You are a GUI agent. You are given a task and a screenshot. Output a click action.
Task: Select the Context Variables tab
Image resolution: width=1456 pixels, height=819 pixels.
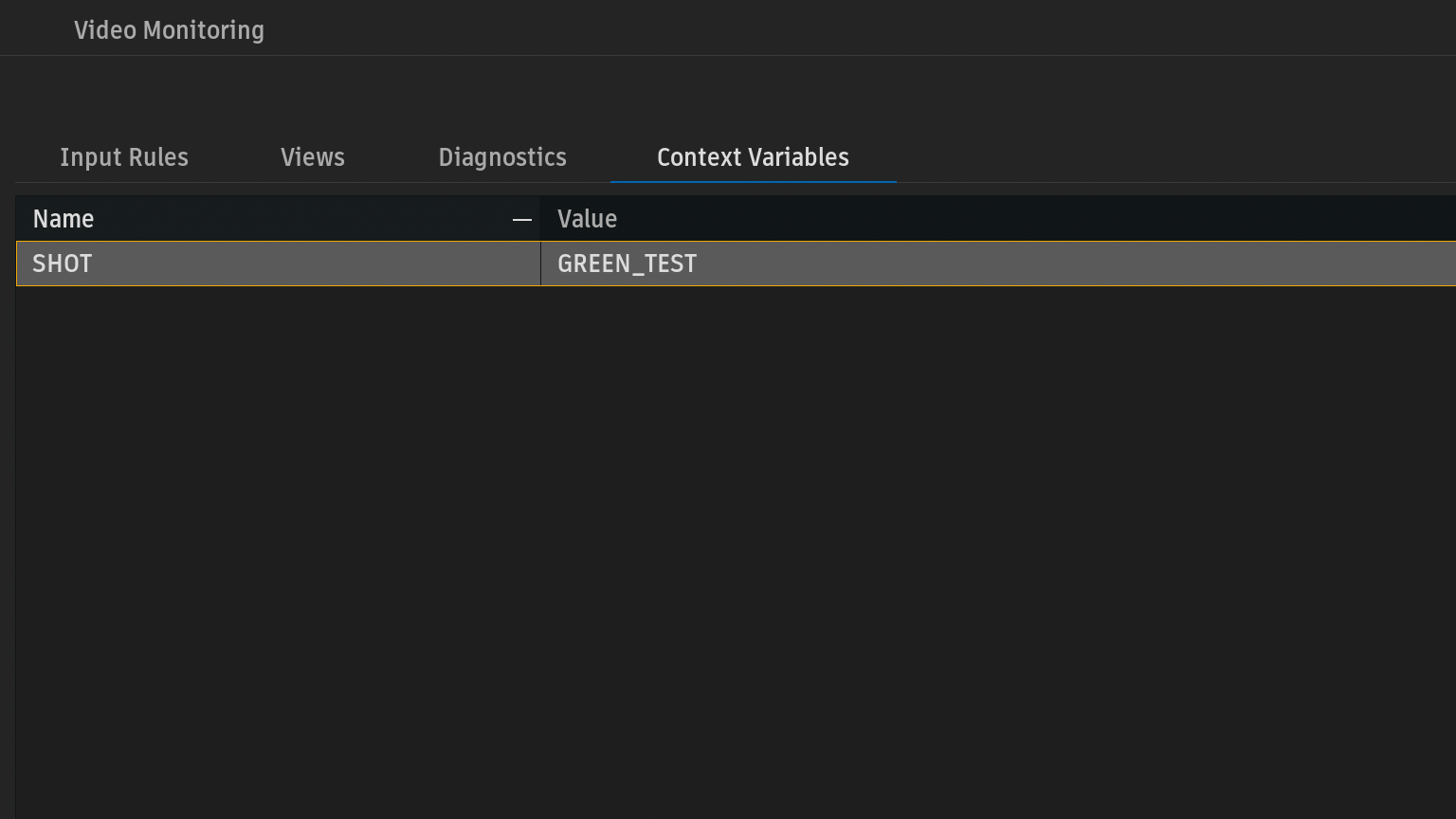[x=753, y=157]
